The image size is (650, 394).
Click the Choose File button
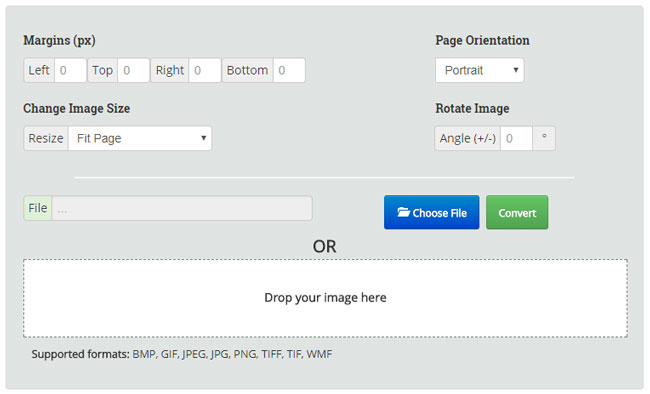tap(432, 212)
